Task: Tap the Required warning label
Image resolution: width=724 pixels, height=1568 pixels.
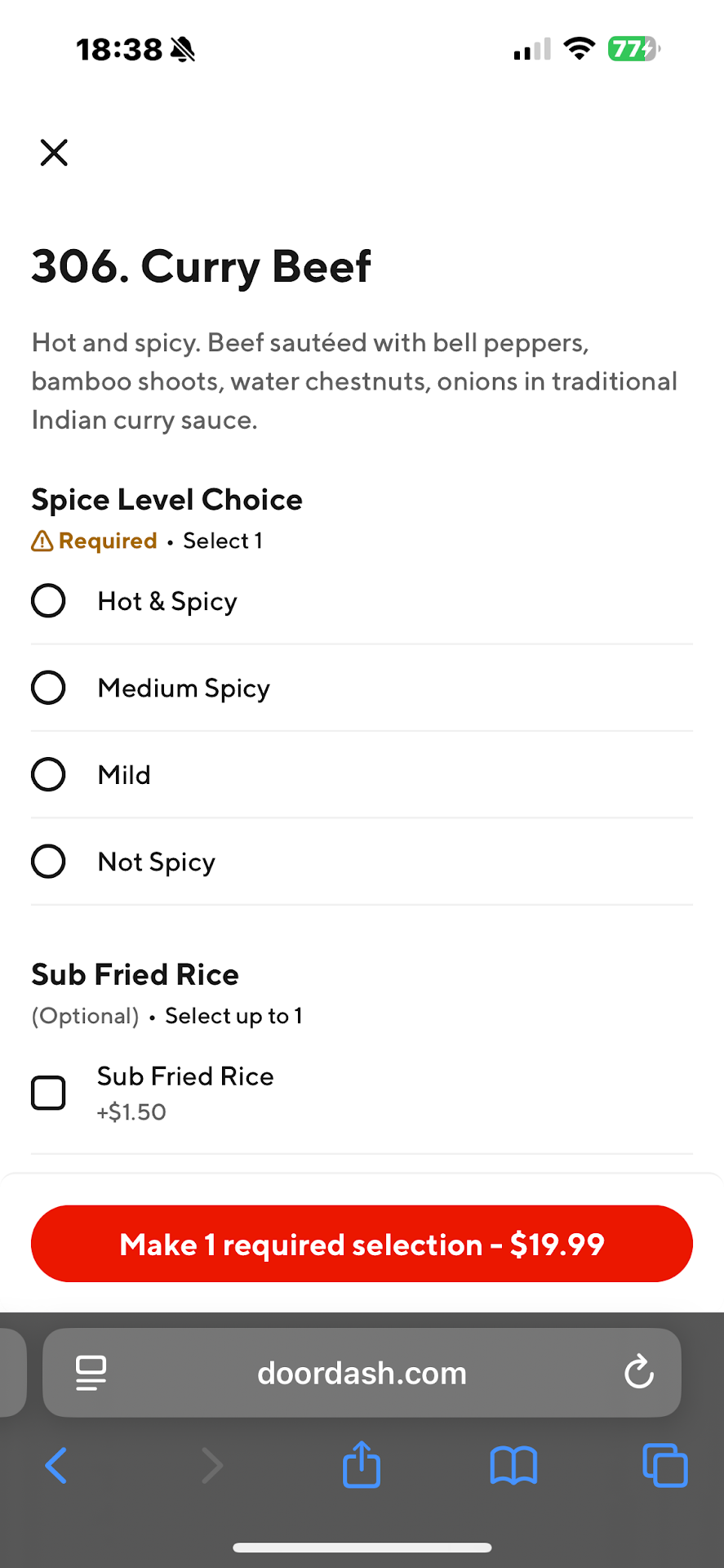Action: click(x=95, y=541)
